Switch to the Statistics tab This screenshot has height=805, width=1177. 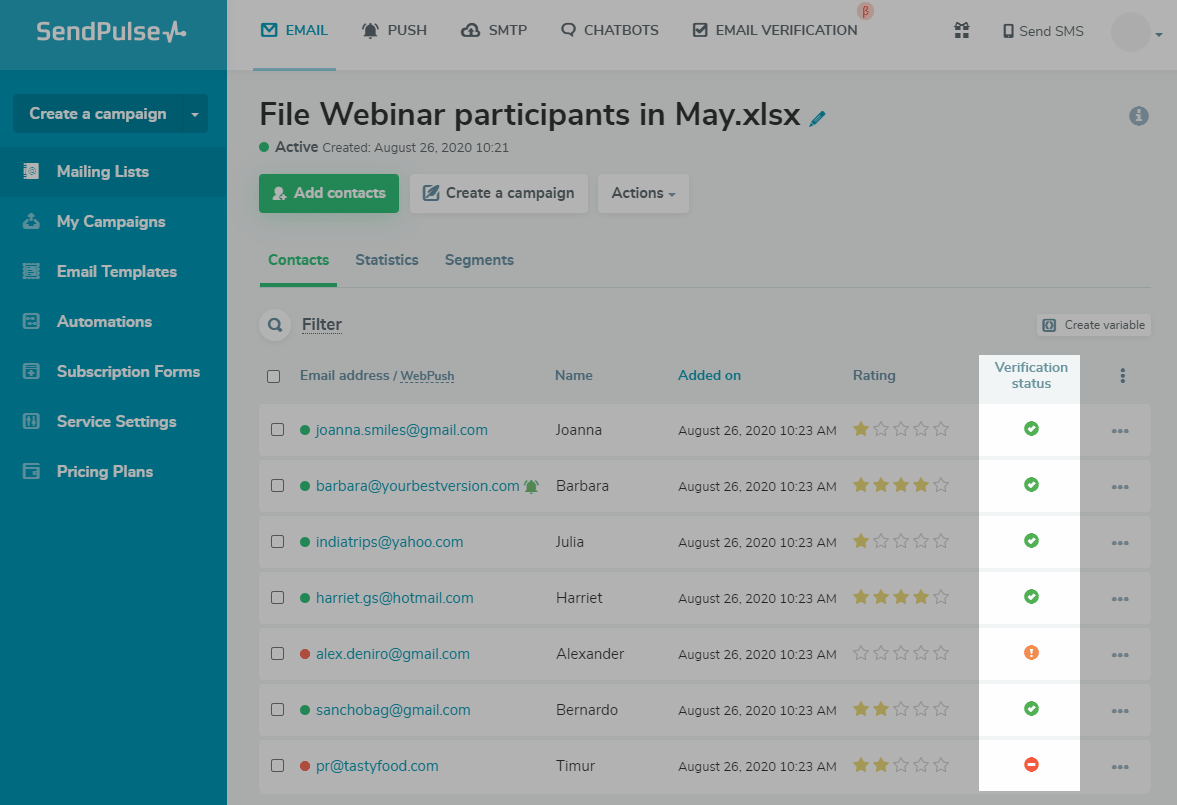(387, 260)
